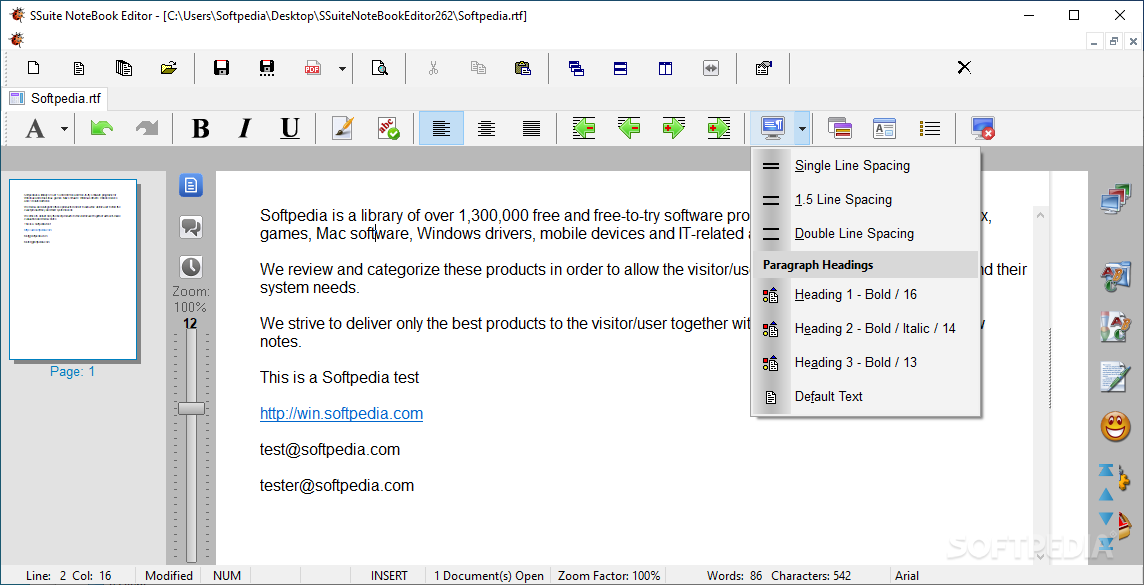
Task: Expand the font A dropdown arrow
Action: click(64, 129)
